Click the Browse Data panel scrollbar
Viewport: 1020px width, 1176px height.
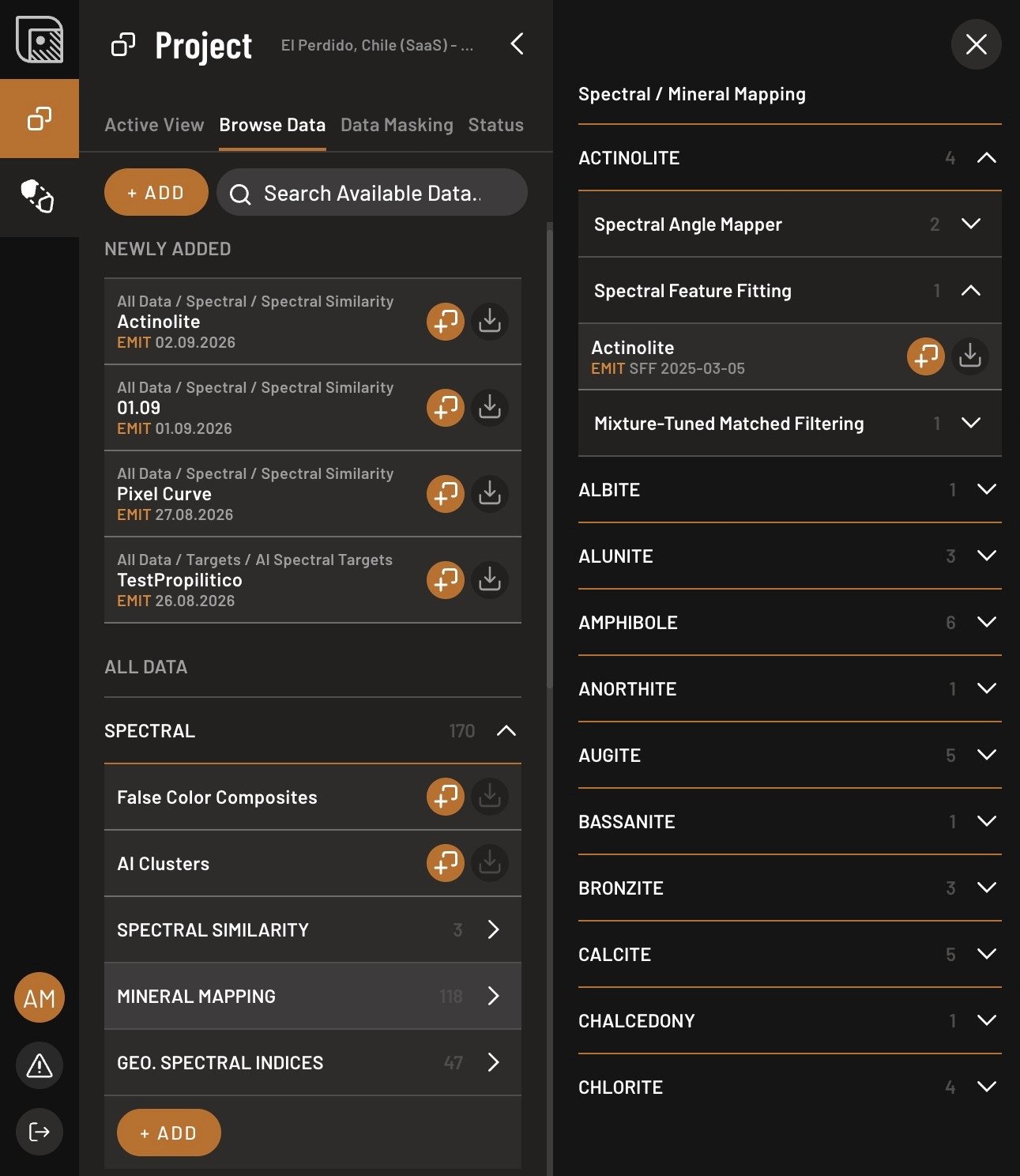(550, 458)
